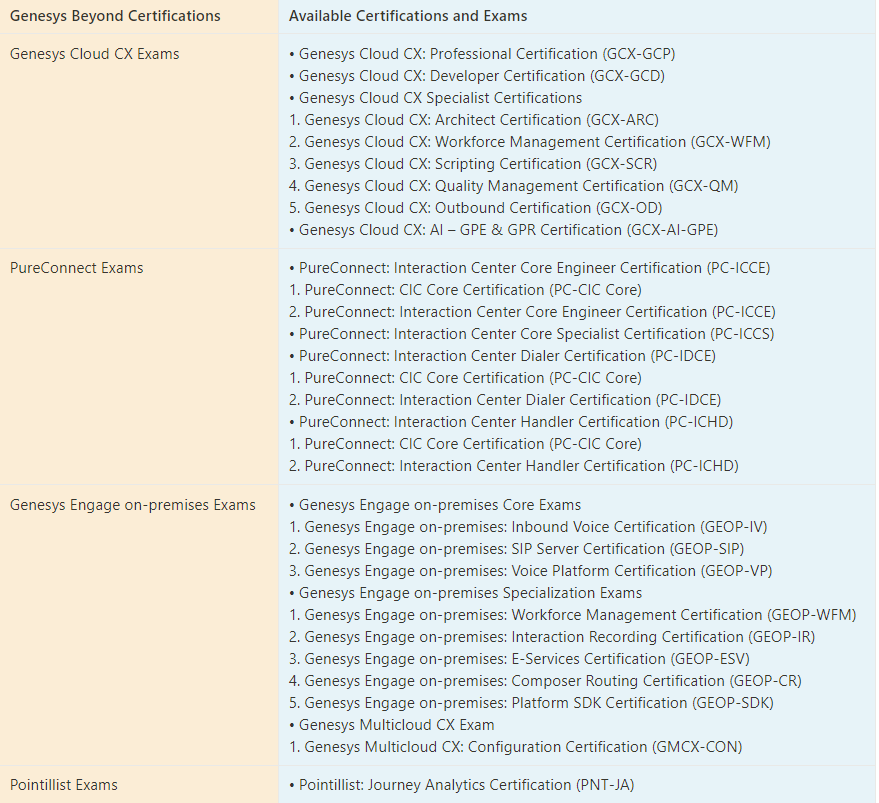Click 'Genesys Engage on-premises Core Exams' bullet
The width and height of the screenshot is (879, 803).
[435, 505]
